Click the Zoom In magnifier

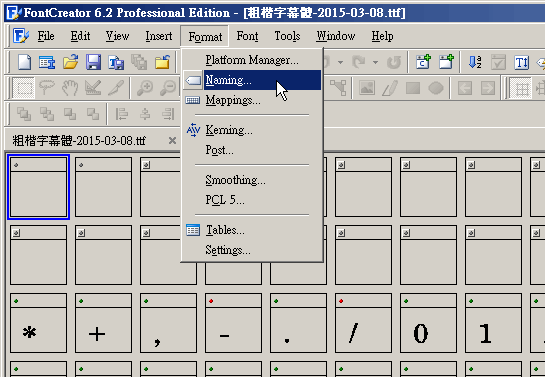click(145, 88)
